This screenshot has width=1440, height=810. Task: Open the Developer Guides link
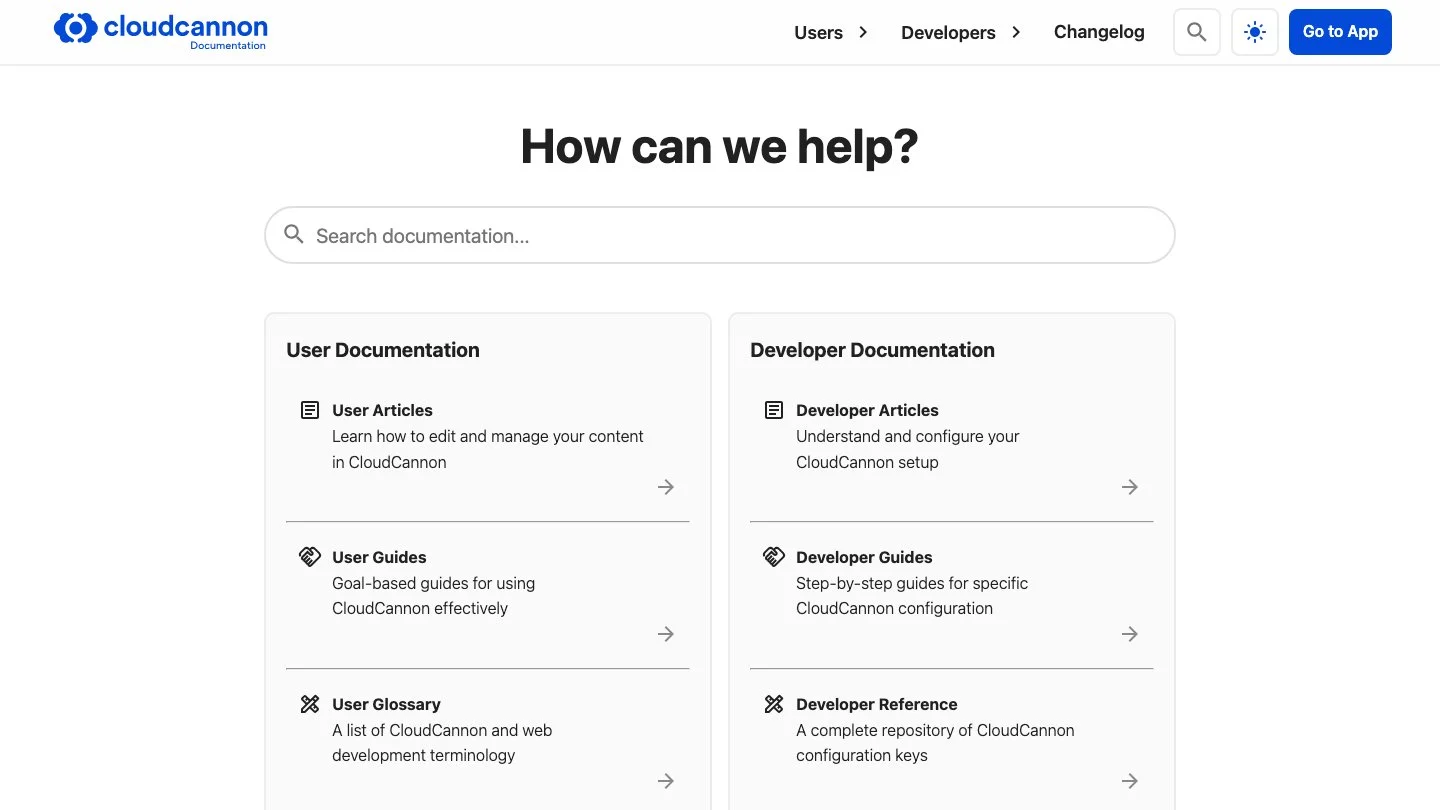[864, 557]
